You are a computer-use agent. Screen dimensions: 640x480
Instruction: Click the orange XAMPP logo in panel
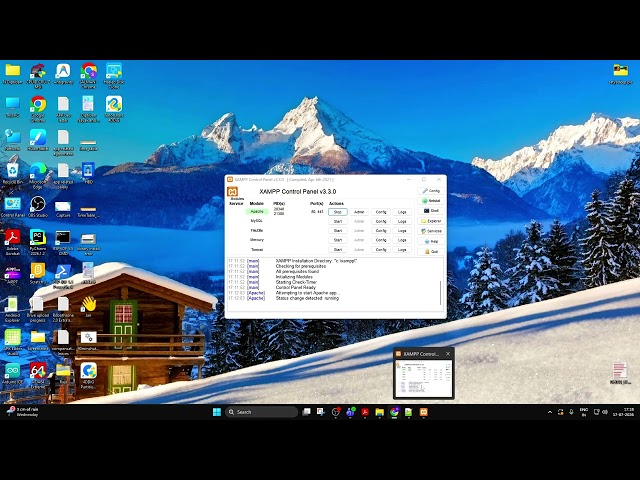[233, 191]
